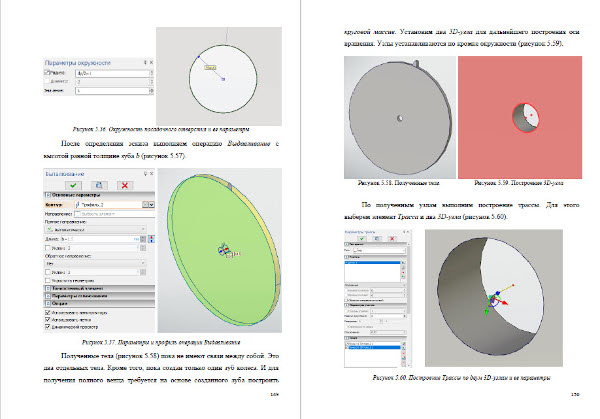Expand the last collapsed section in the extrusion panel
Viewport: 600px width, 419px height.
(x=48, y=303)
